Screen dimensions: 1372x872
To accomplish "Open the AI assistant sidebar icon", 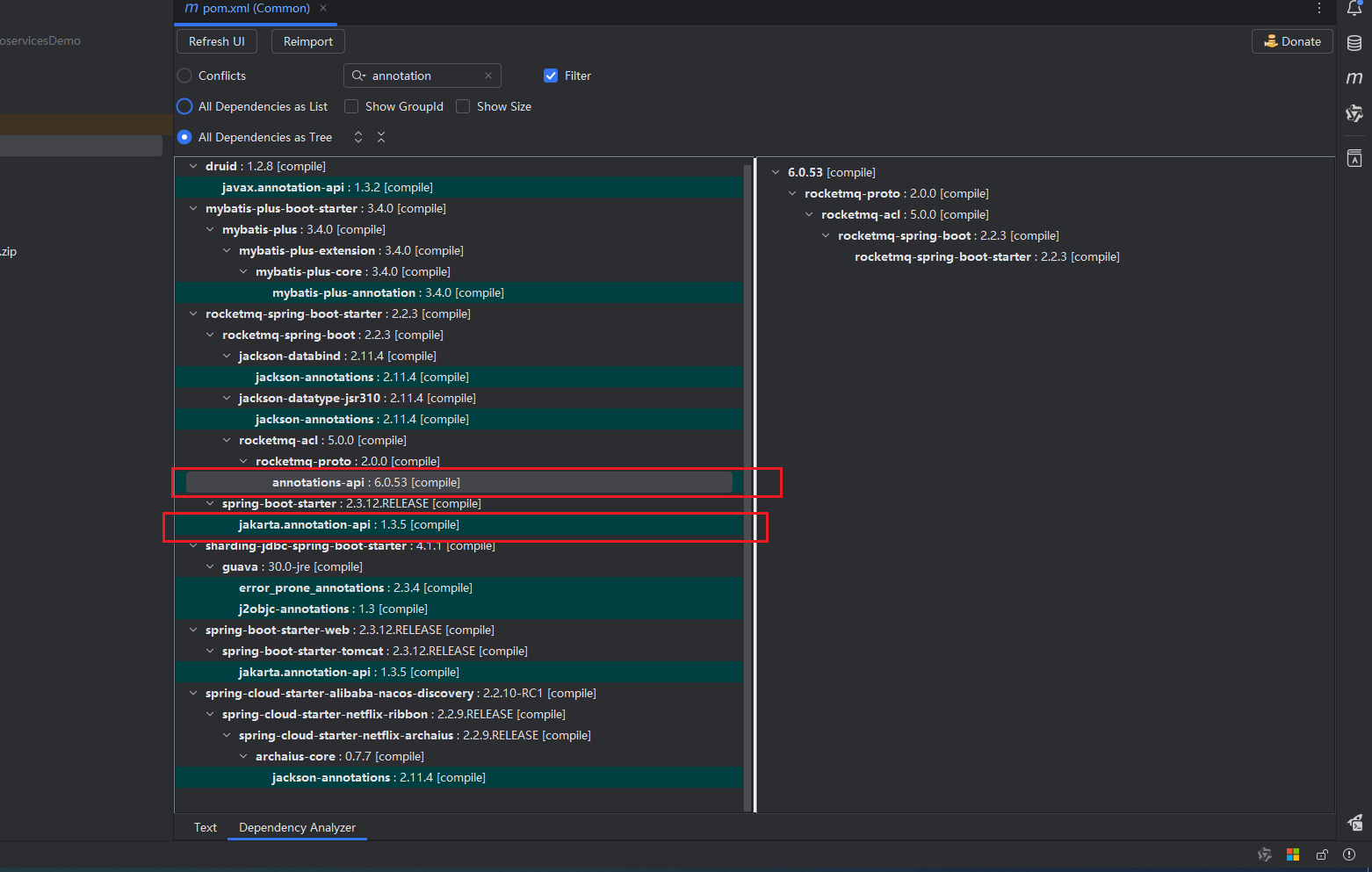I will pyautogui.click(x=1354, y=113).
